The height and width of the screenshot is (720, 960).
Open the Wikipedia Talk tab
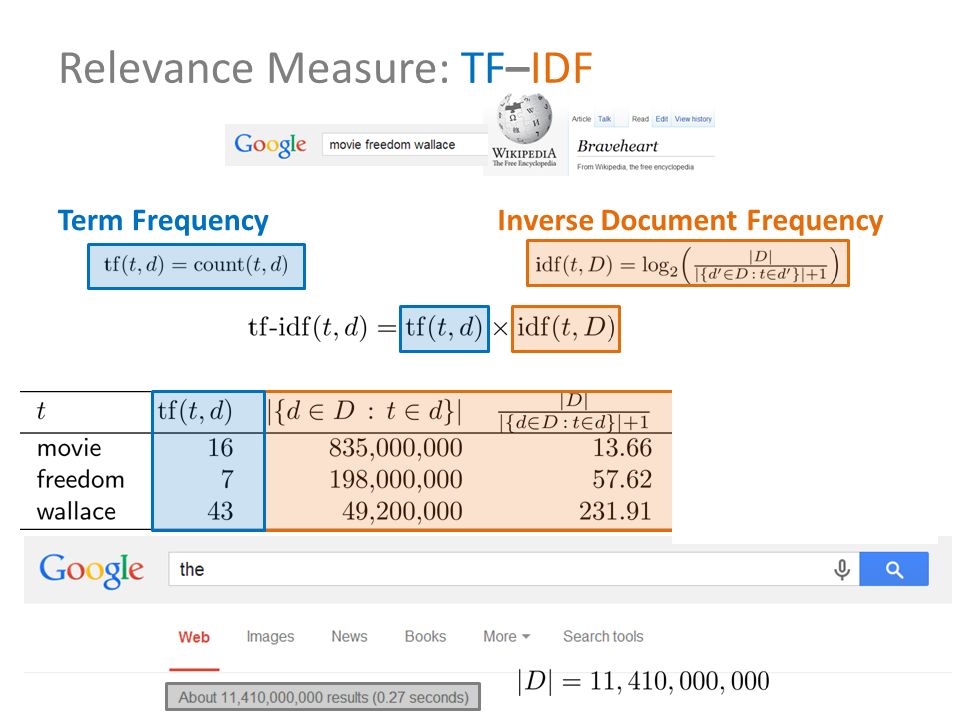tap(604, 119)
